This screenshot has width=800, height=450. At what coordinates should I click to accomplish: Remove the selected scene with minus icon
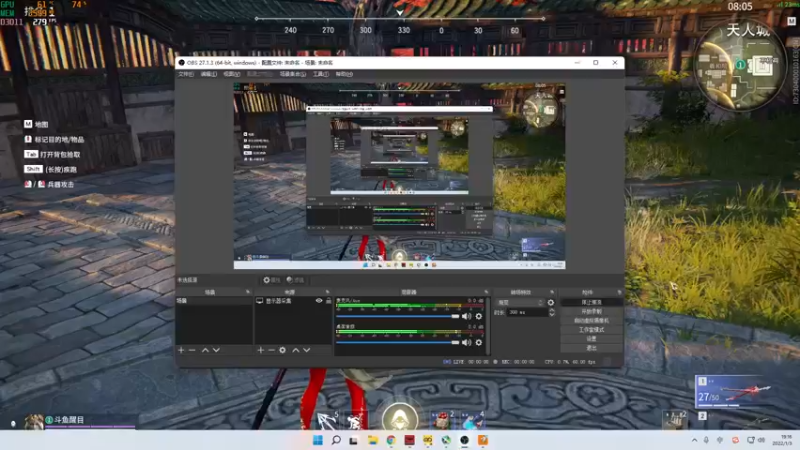pos(192,350)
